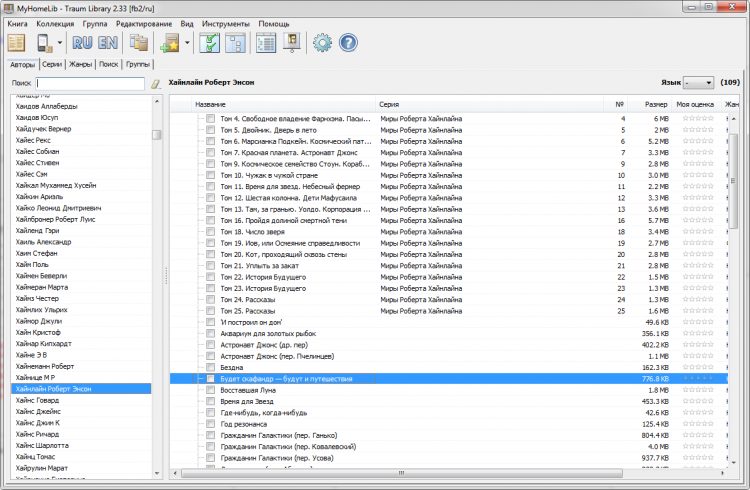Open settings gear icon
This screenshot has height=490, width=750.
click(322, 43)
